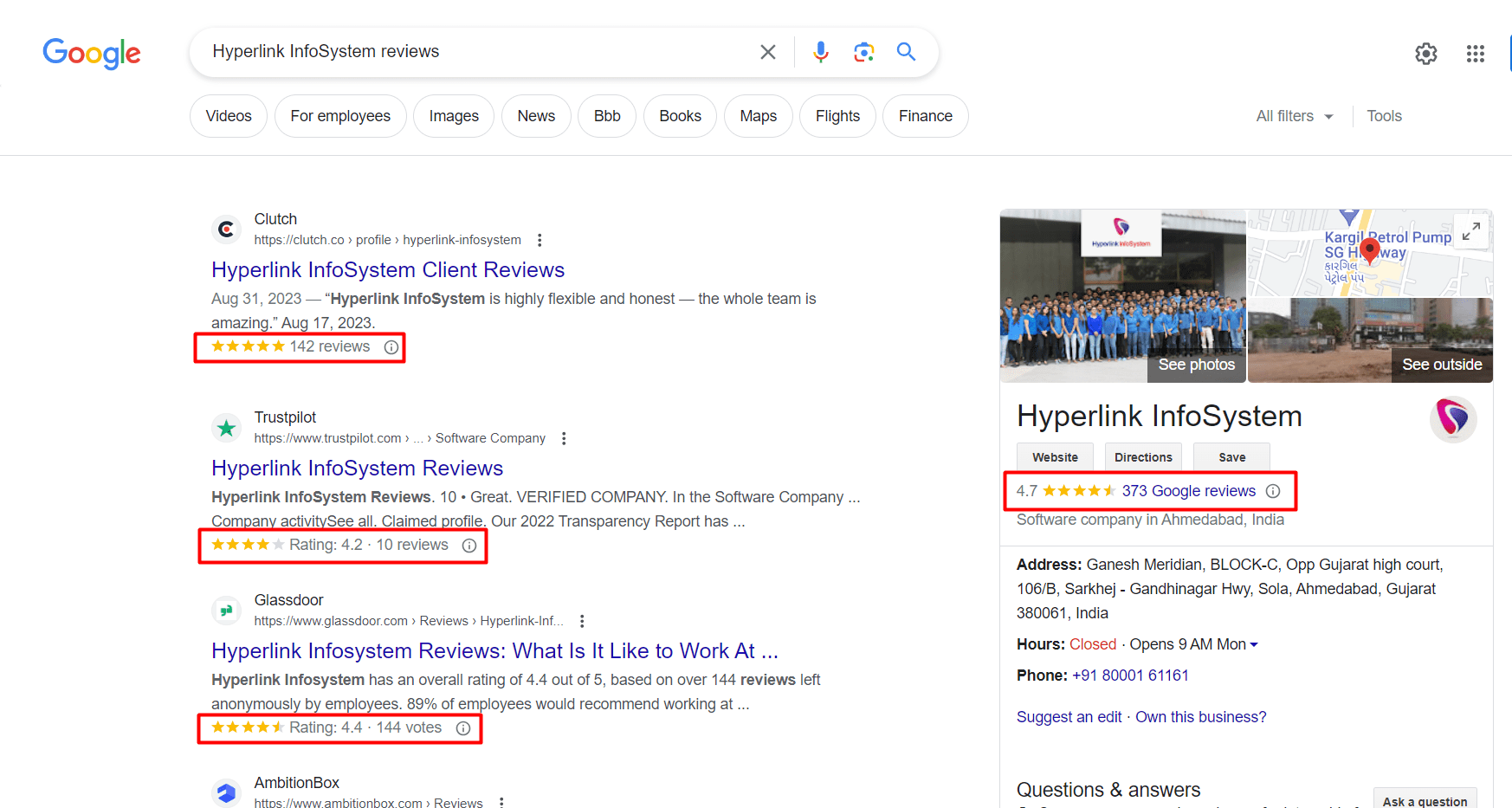Click the Directions button

pyautogui.click(x=1143, y=457)
